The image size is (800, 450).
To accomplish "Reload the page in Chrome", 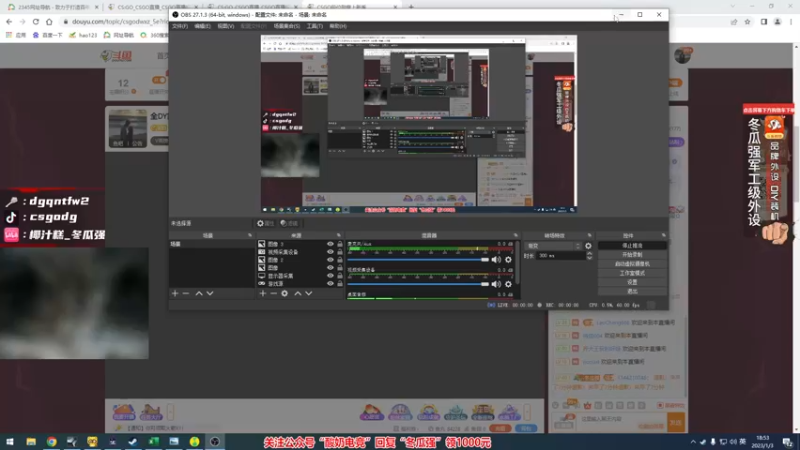I will [36, 22].
